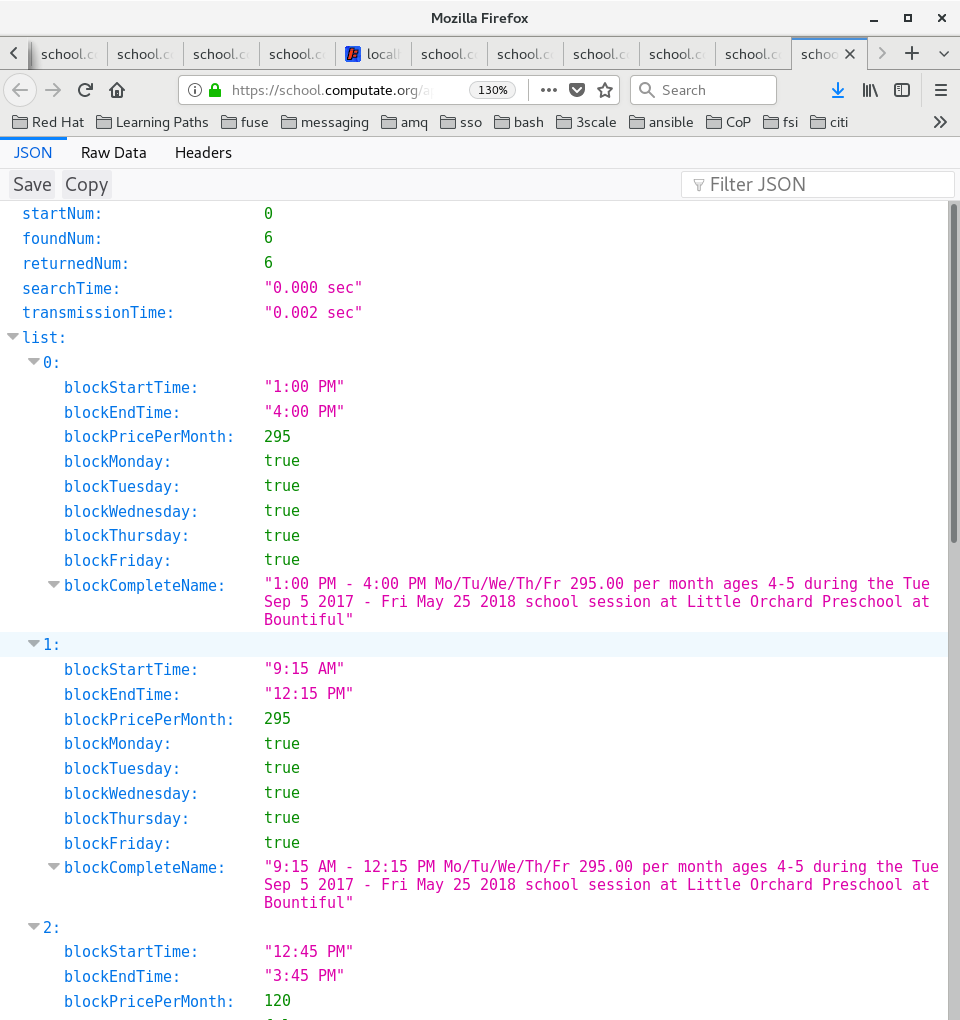Go back to the previous page
The width and height of the screenshot is (960, 1020).
click(x=20, y=90)
